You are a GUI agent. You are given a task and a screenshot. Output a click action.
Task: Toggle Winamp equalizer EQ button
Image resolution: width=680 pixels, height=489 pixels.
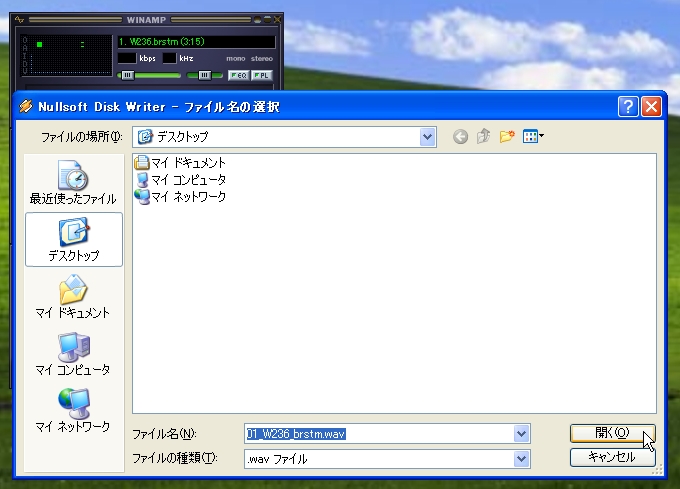[x=238, y=75]
